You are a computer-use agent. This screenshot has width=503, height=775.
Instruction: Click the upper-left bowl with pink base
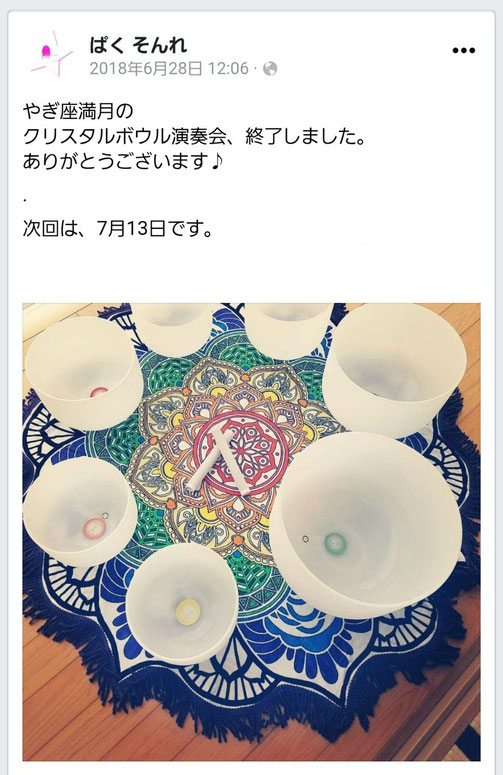pyautogui.click(x=84, y=373)
